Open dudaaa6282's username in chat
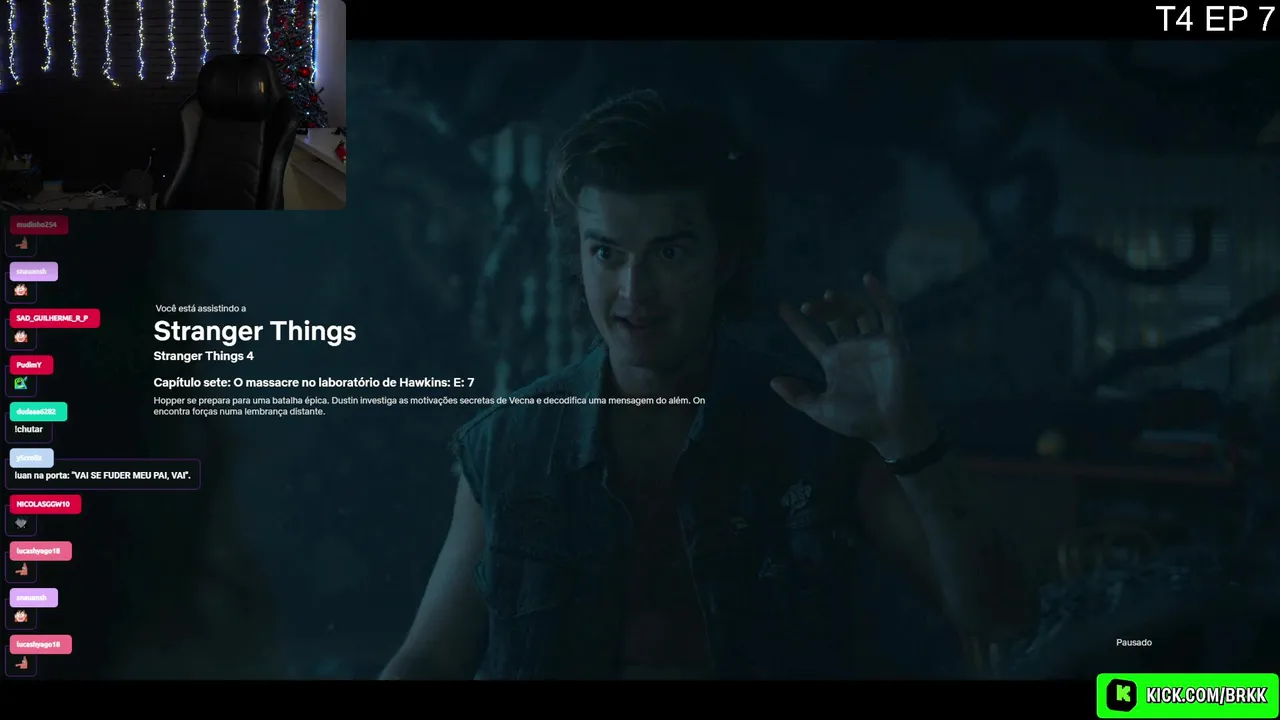This screenshot has height=720, width=1280. [39, 411]
